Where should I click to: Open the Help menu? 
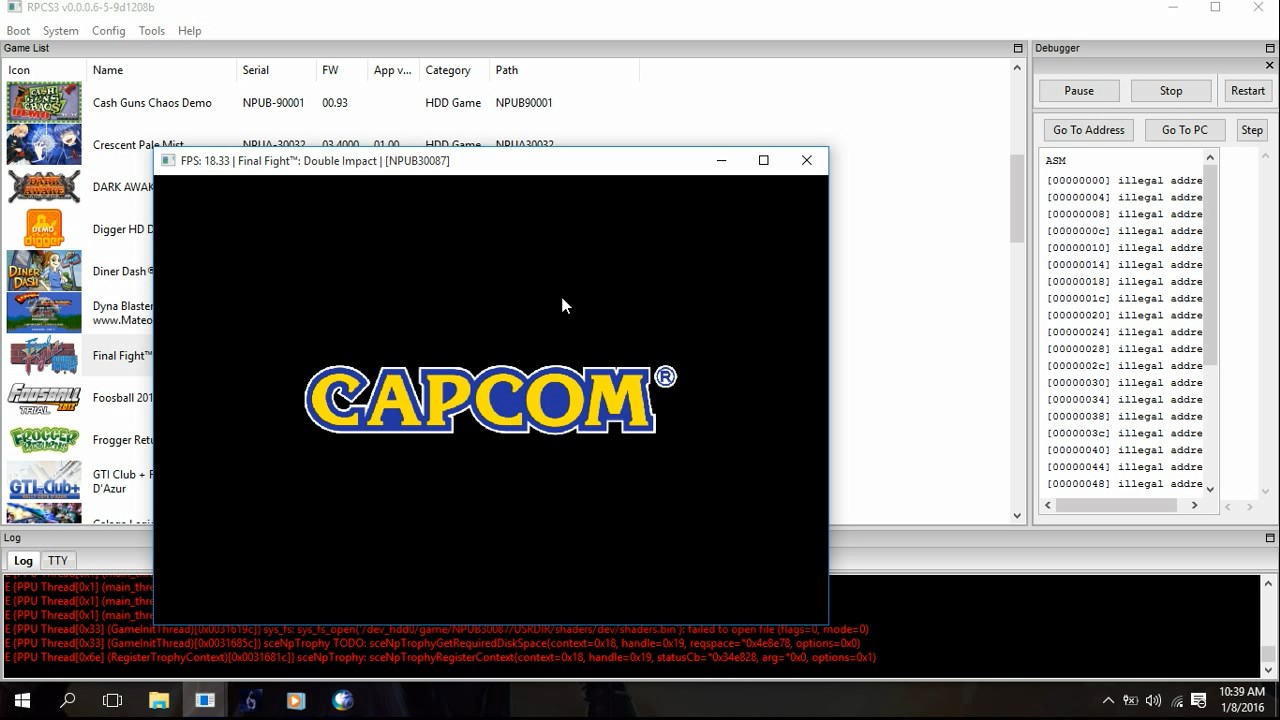click(x=190, y=31)
